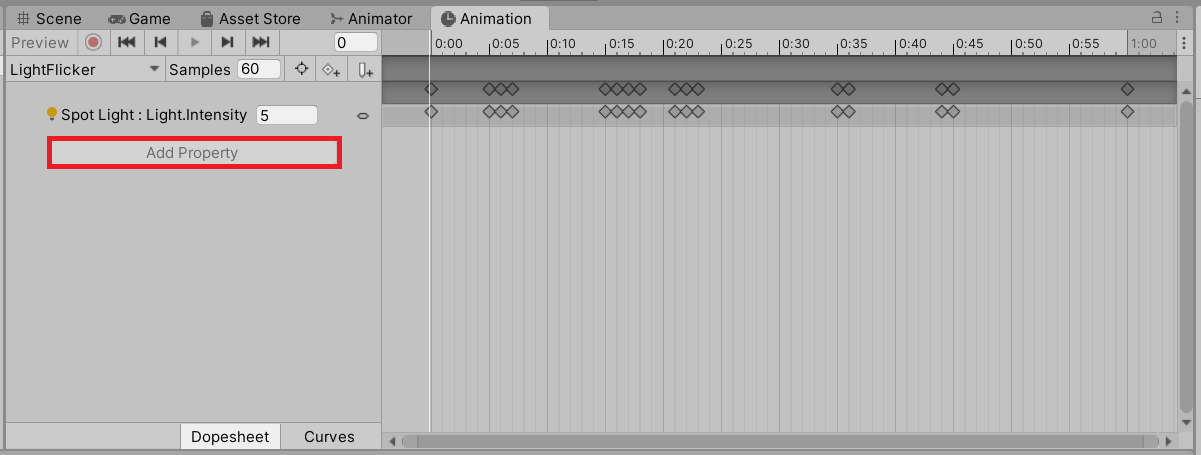Open Light.Intensity property options circle icon
Screen dimensions: 1201x455
click(x=363, y=116)
